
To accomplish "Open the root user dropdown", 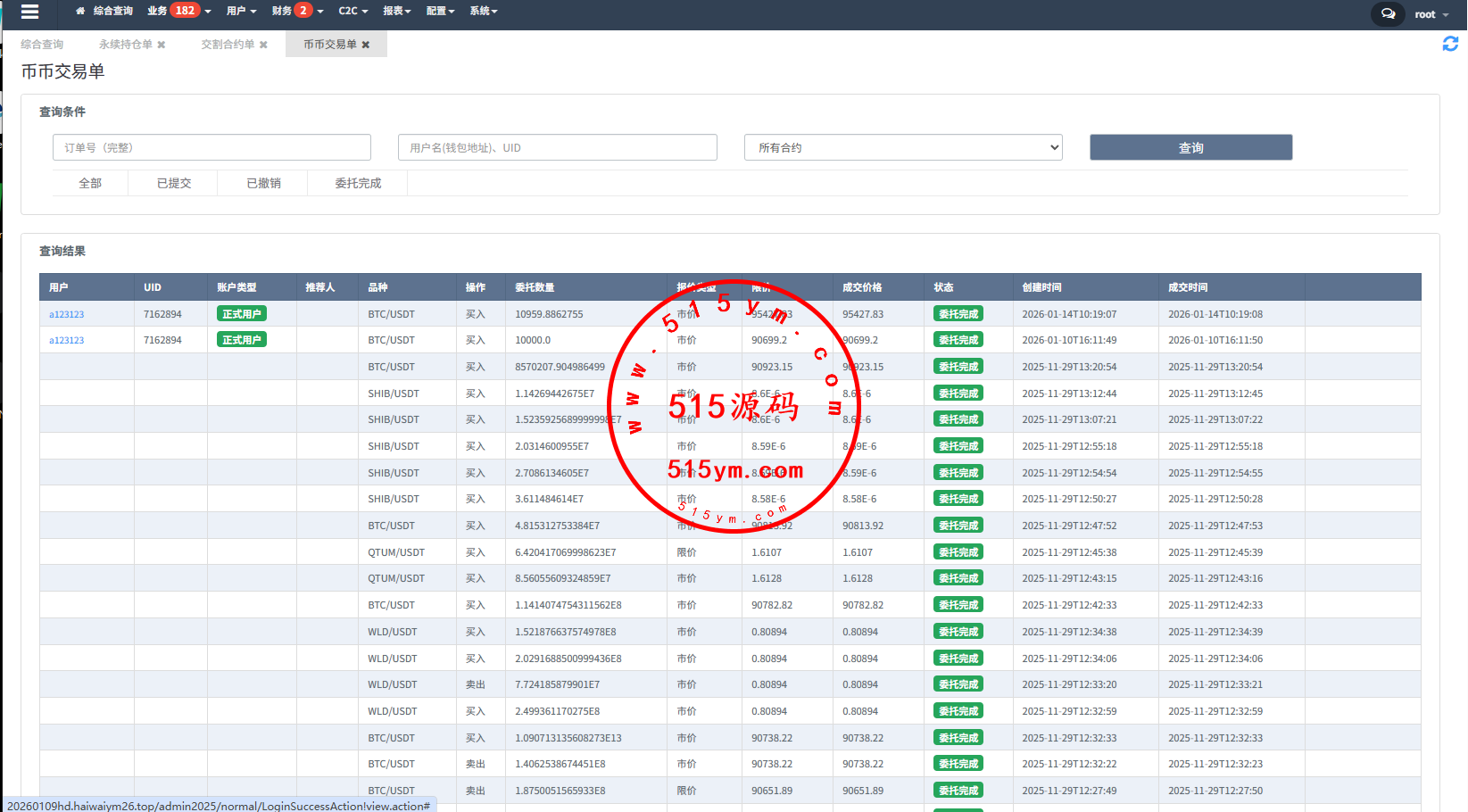I will tap(1431, 14).
